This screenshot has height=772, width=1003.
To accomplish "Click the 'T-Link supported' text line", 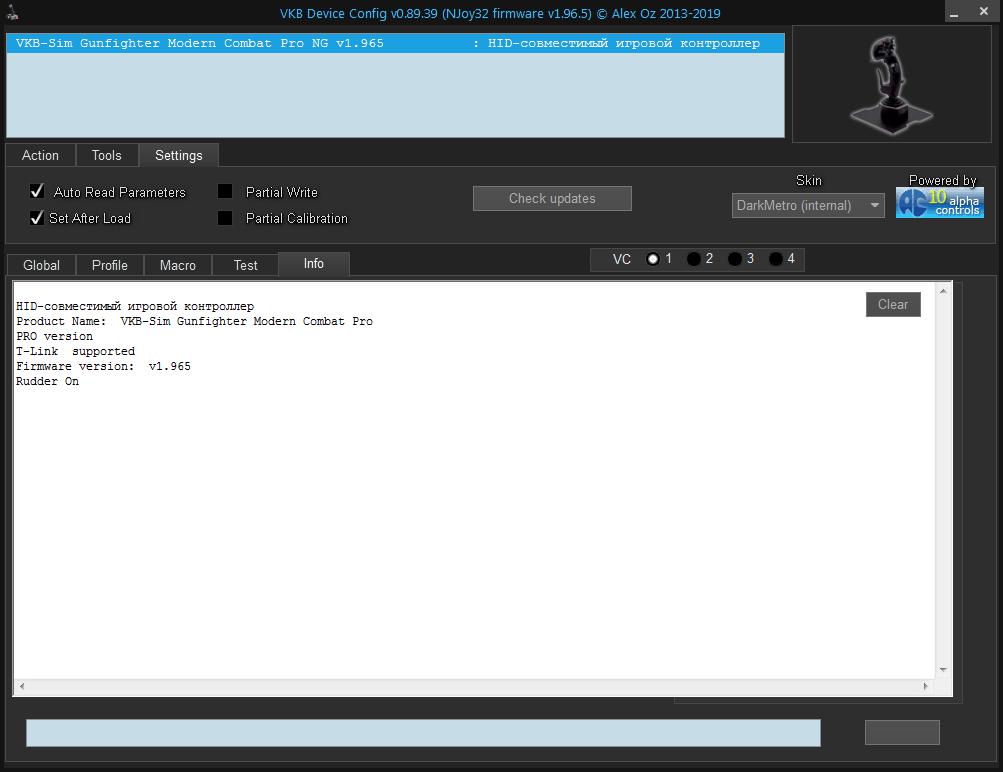I will tap(75, 351).
